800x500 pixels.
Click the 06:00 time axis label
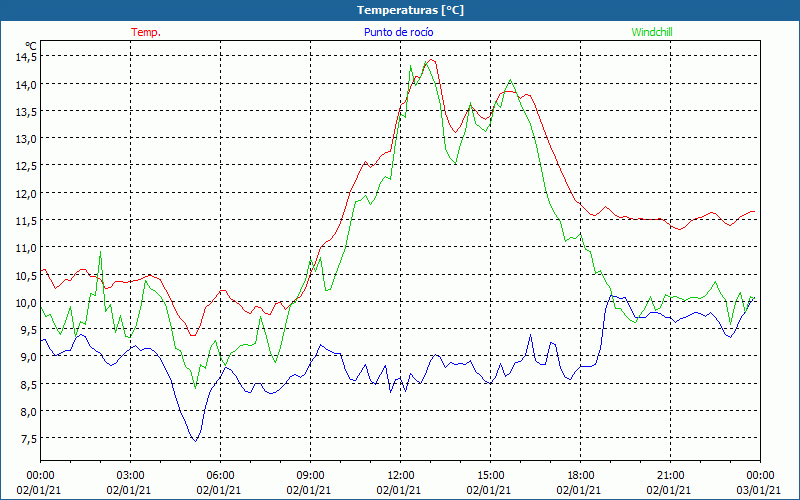(220, 476)
